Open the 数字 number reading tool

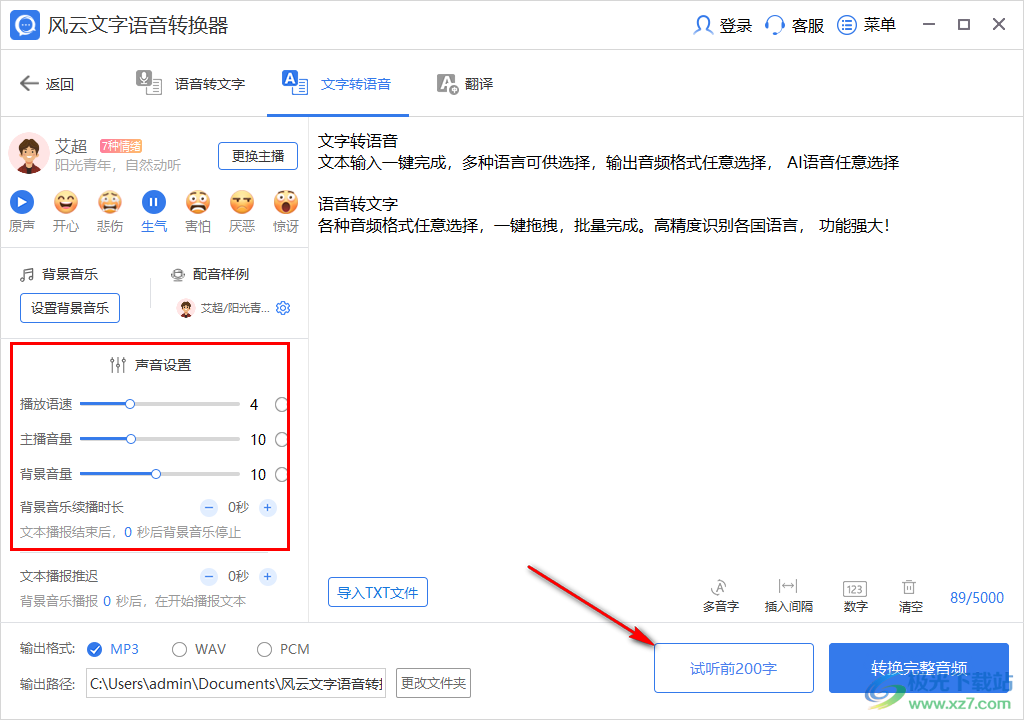click(x=855, y=596)
